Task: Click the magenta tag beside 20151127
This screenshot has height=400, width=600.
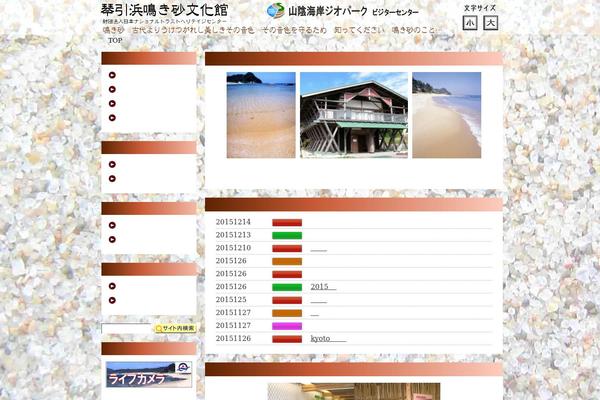Action: click(x=287, y=326)
